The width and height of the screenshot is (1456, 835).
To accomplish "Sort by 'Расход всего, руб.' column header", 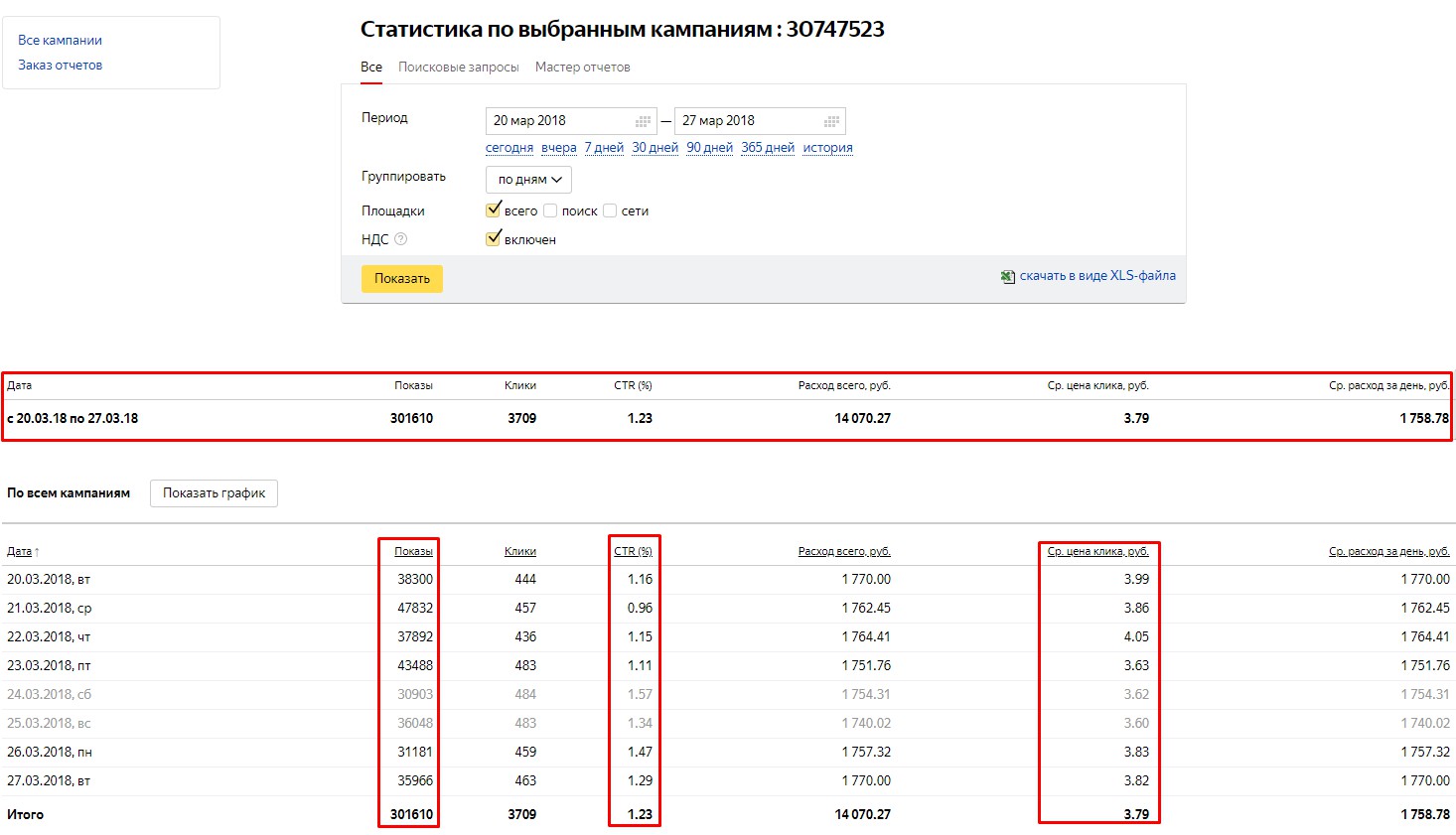I will pyautogui.click(x=843, y=552).
